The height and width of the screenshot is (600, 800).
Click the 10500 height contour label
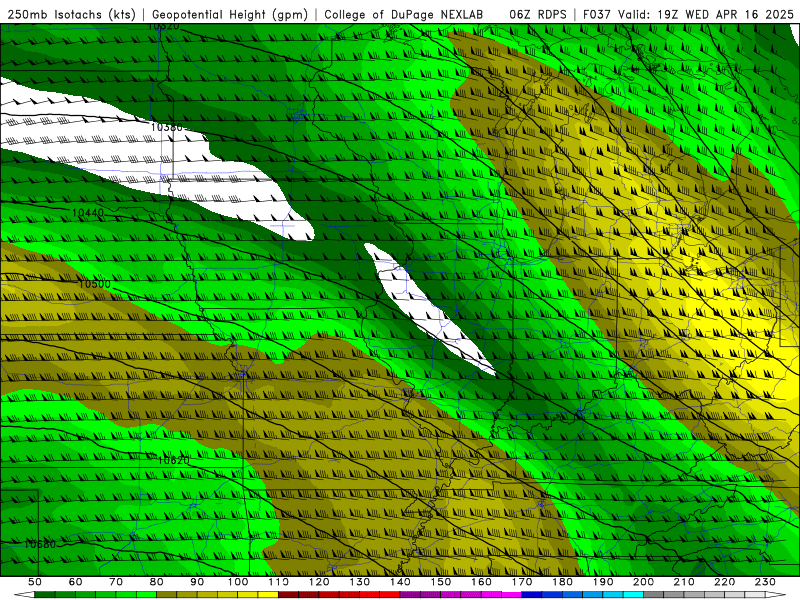[x=94, y=284]
